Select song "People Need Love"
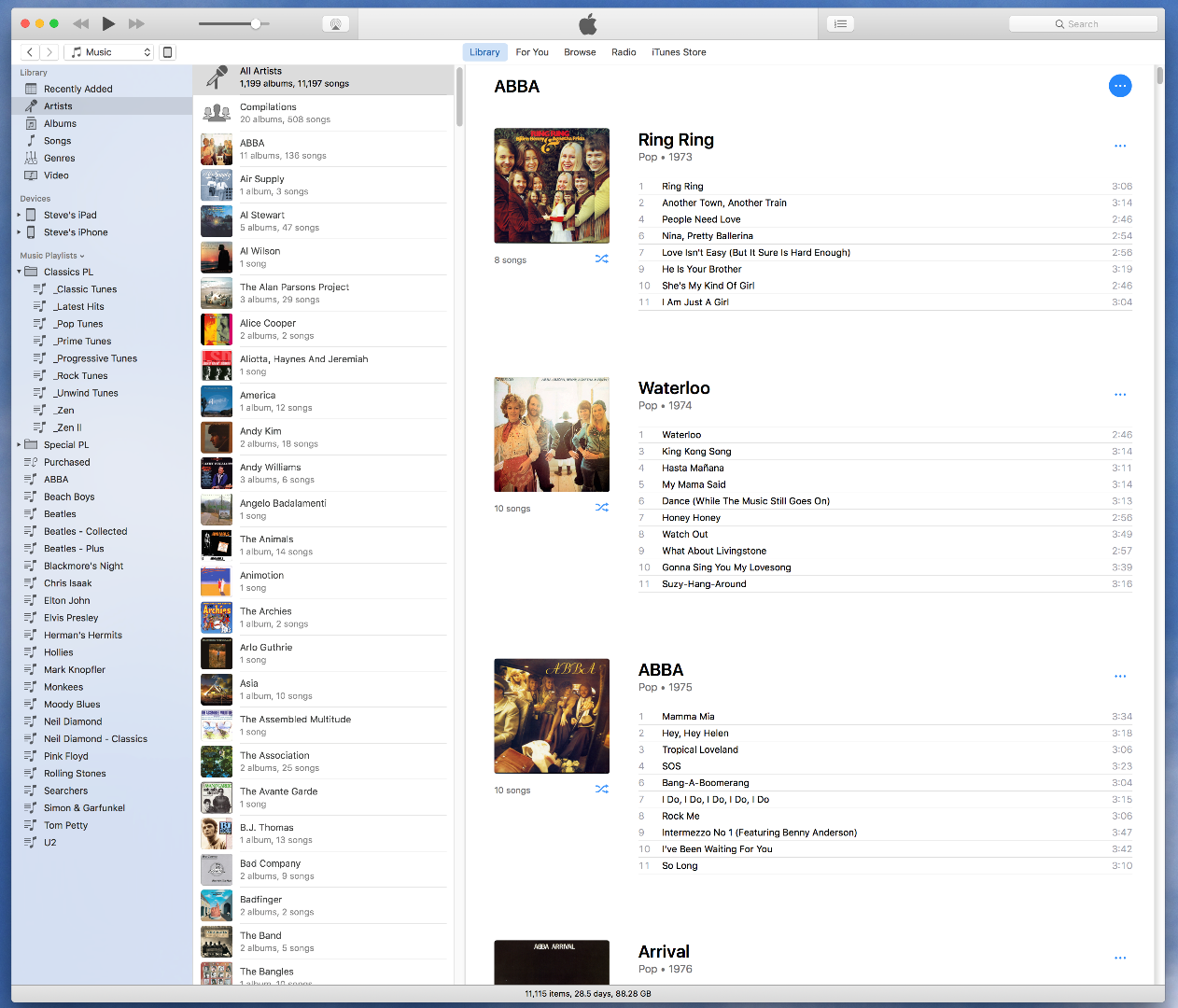This screenshot has height=1008, width=1178. (x=885, y=219)
